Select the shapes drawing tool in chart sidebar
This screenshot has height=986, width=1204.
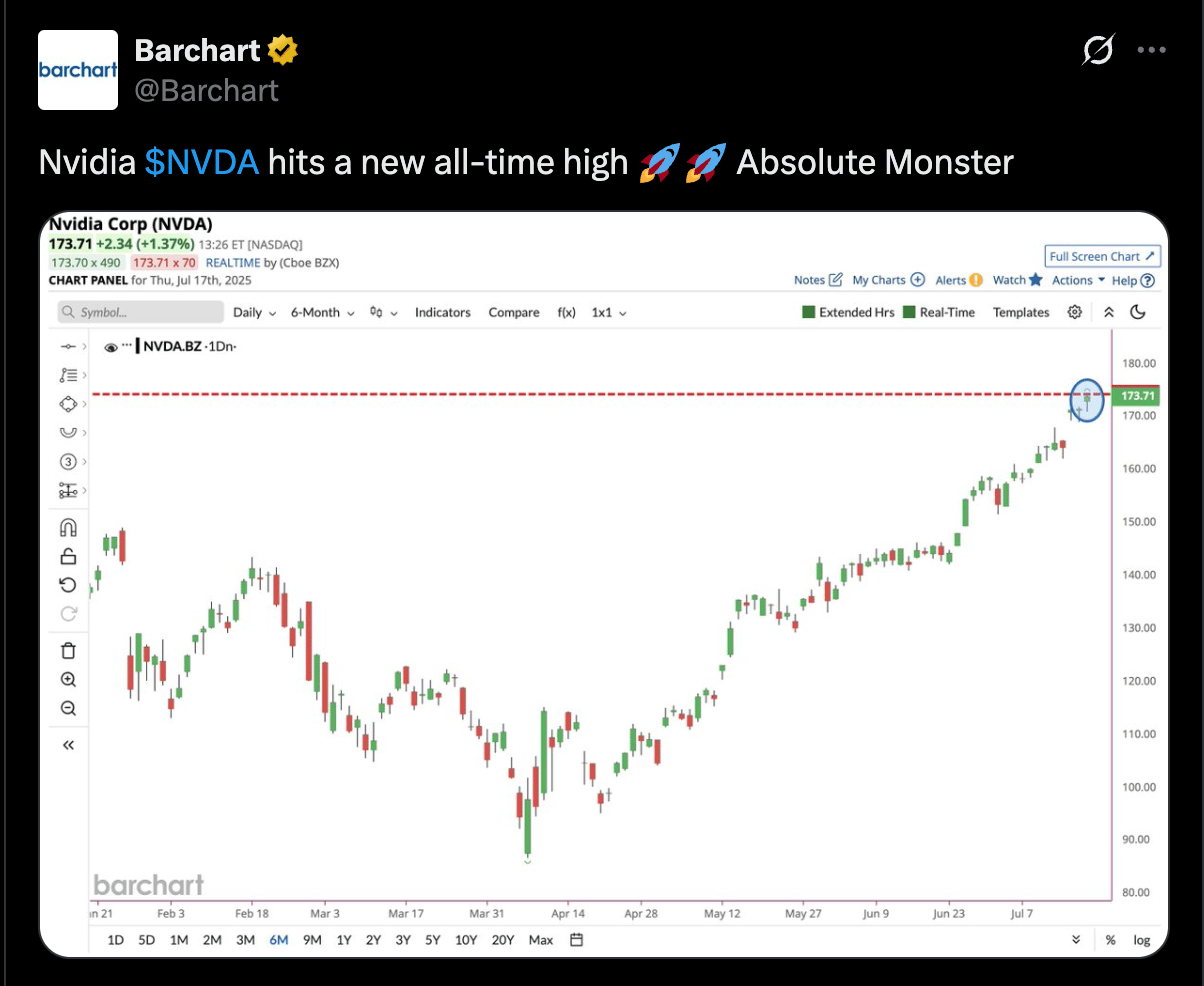pyautogui.click(x=68, y=404)
